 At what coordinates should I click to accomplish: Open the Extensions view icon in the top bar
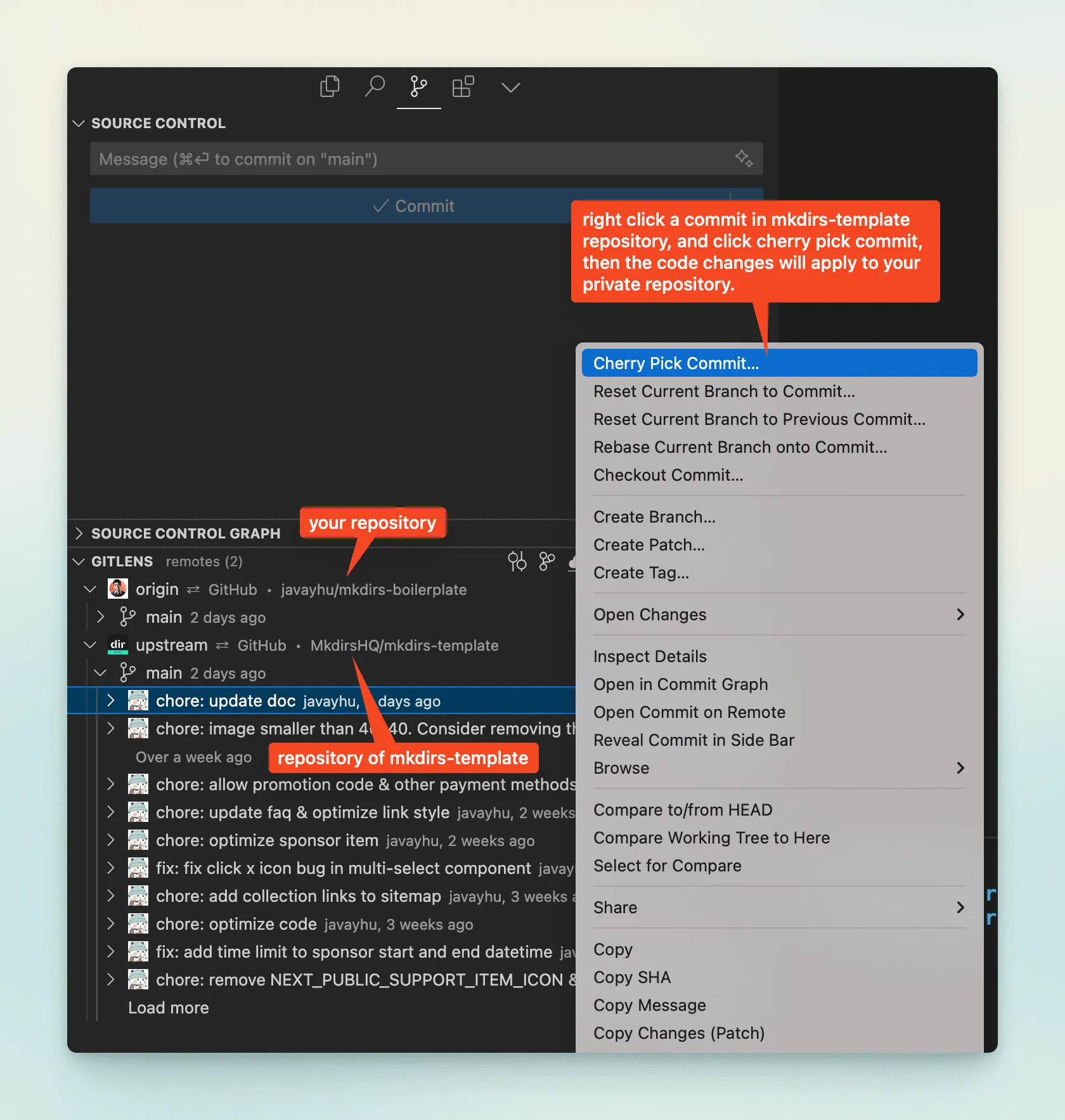point(463,87)
